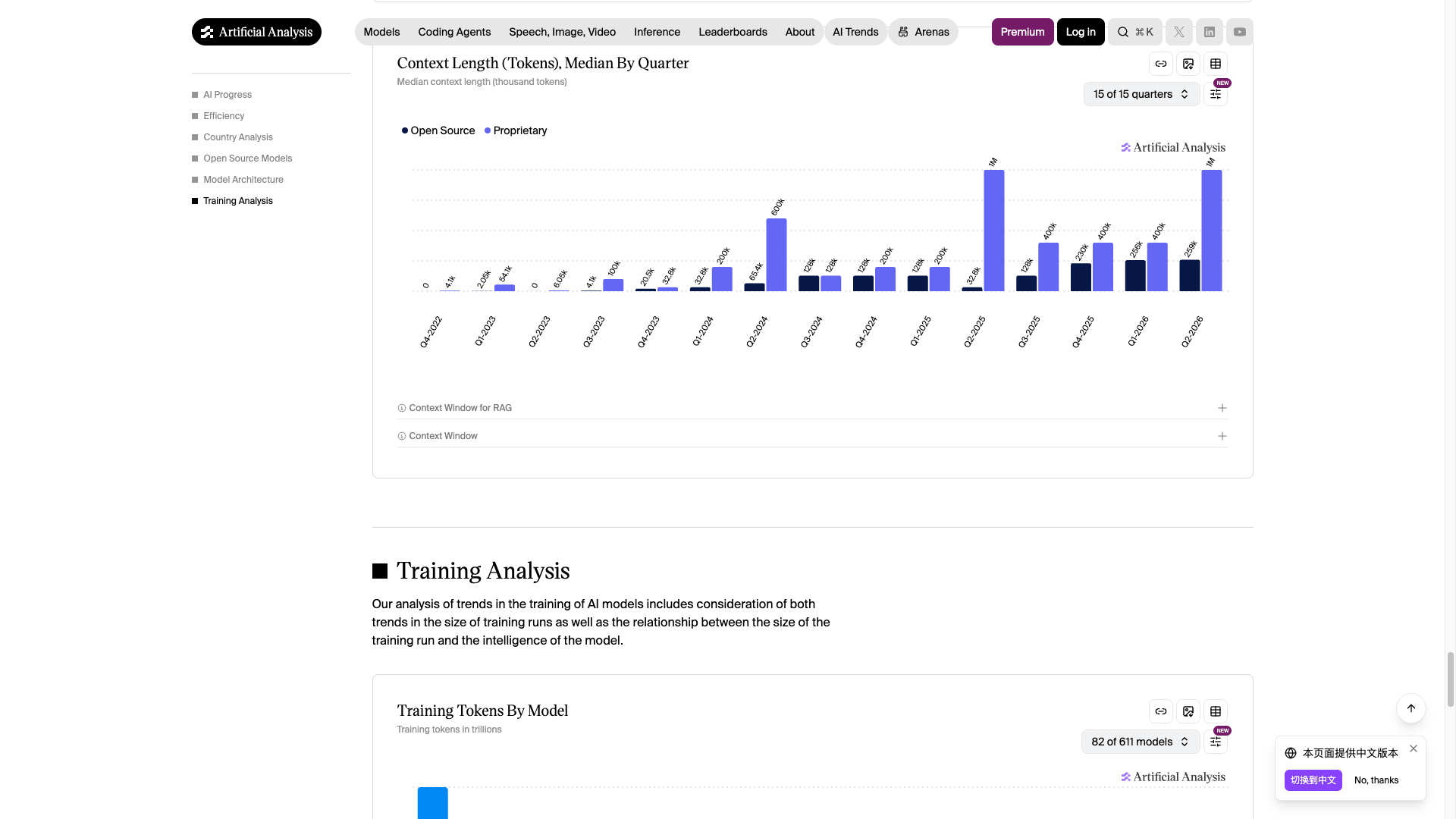
Task: Dismiss popup with No, thanks
Action: (x=1376, y=780)
